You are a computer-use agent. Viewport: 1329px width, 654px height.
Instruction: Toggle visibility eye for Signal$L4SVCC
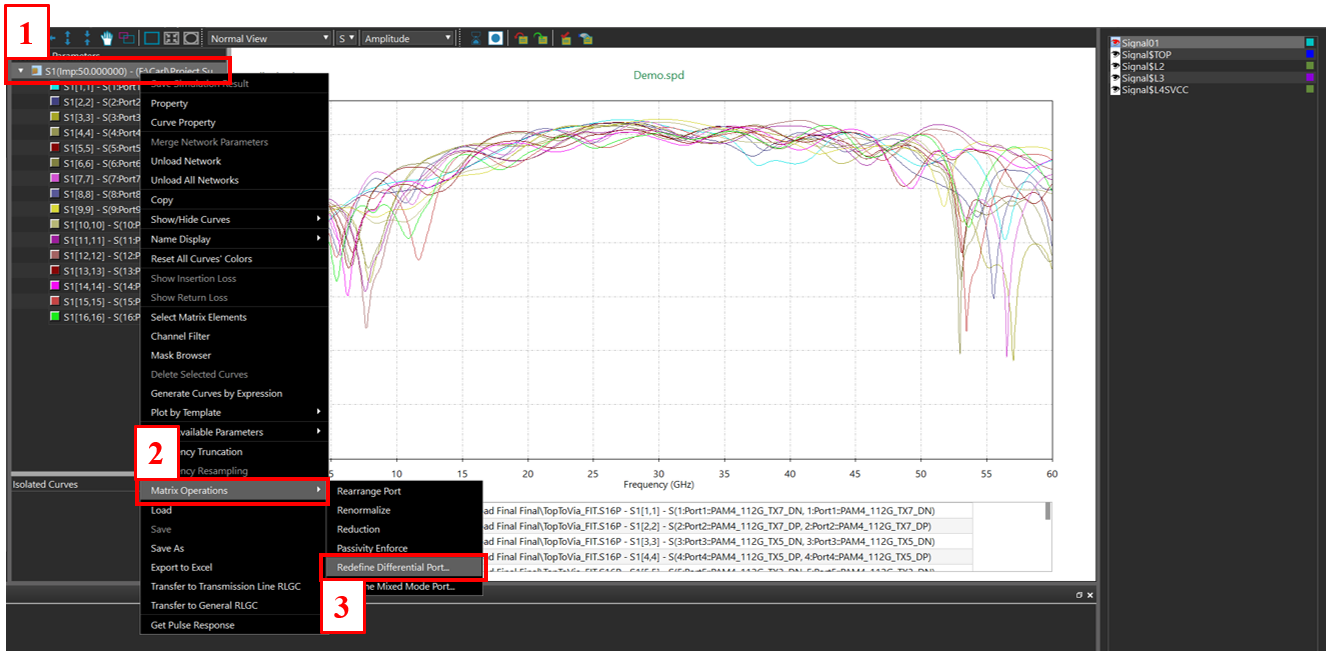pyautogui.click(x=1116, y=90)
